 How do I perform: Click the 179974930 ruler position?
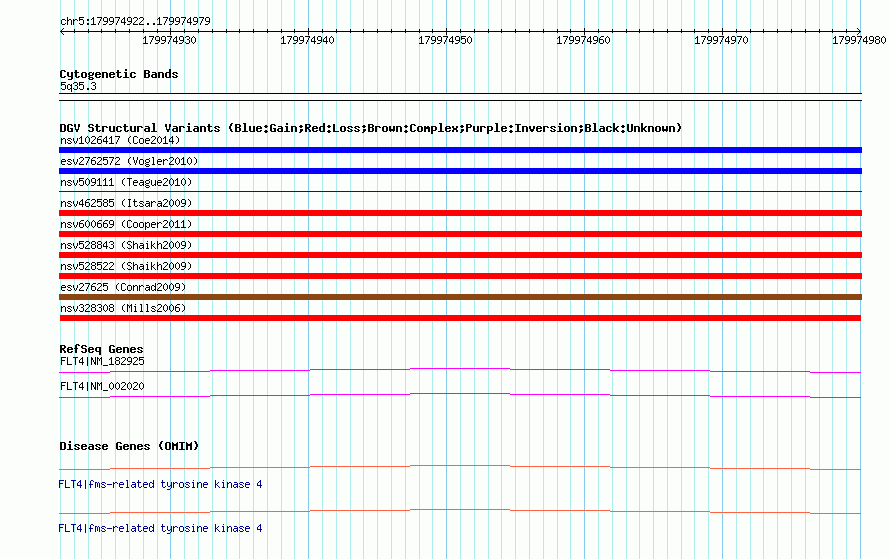169,40
